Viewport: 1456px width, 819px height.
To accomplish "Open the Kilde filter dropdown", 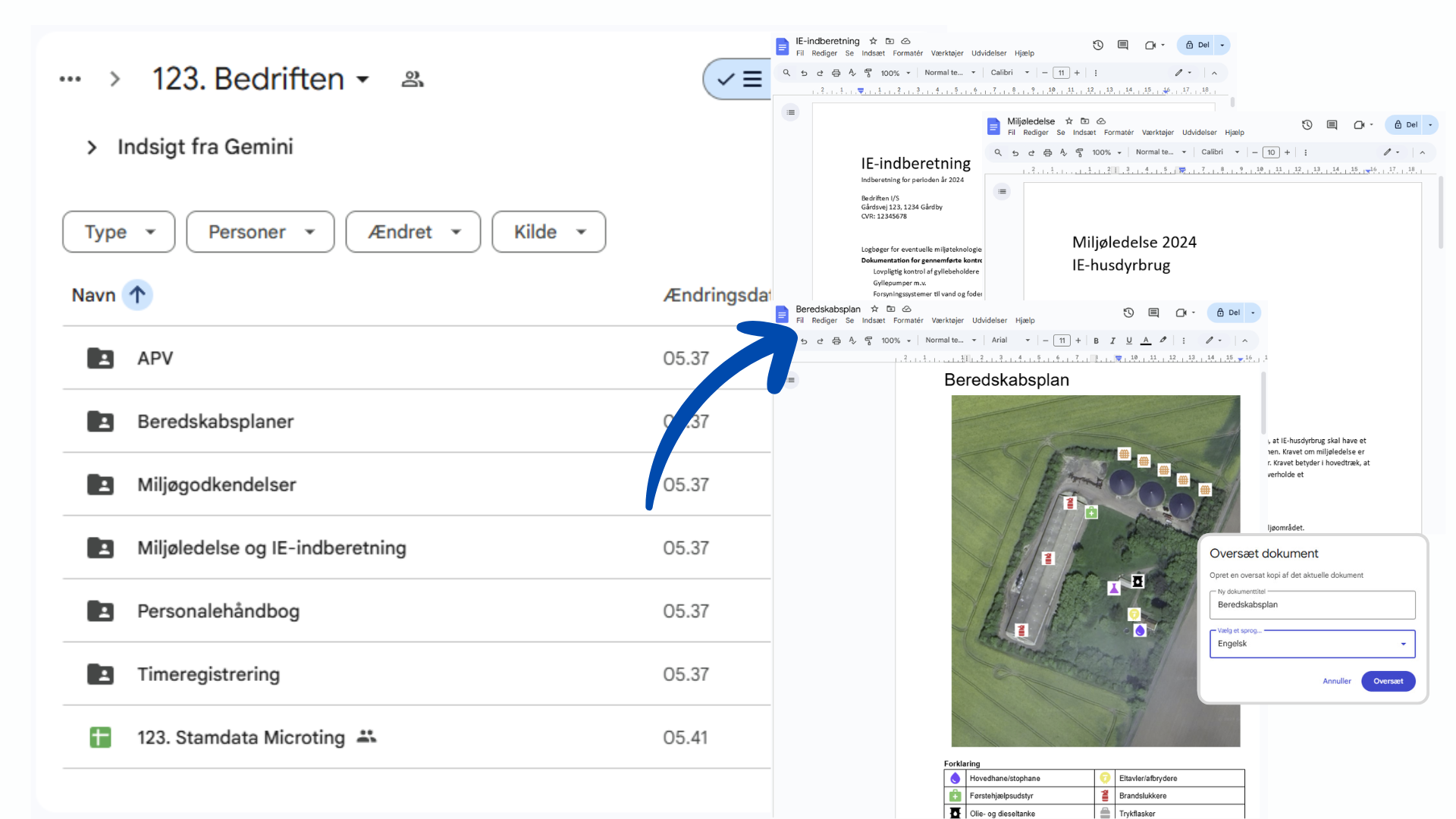I will (549, 232).
